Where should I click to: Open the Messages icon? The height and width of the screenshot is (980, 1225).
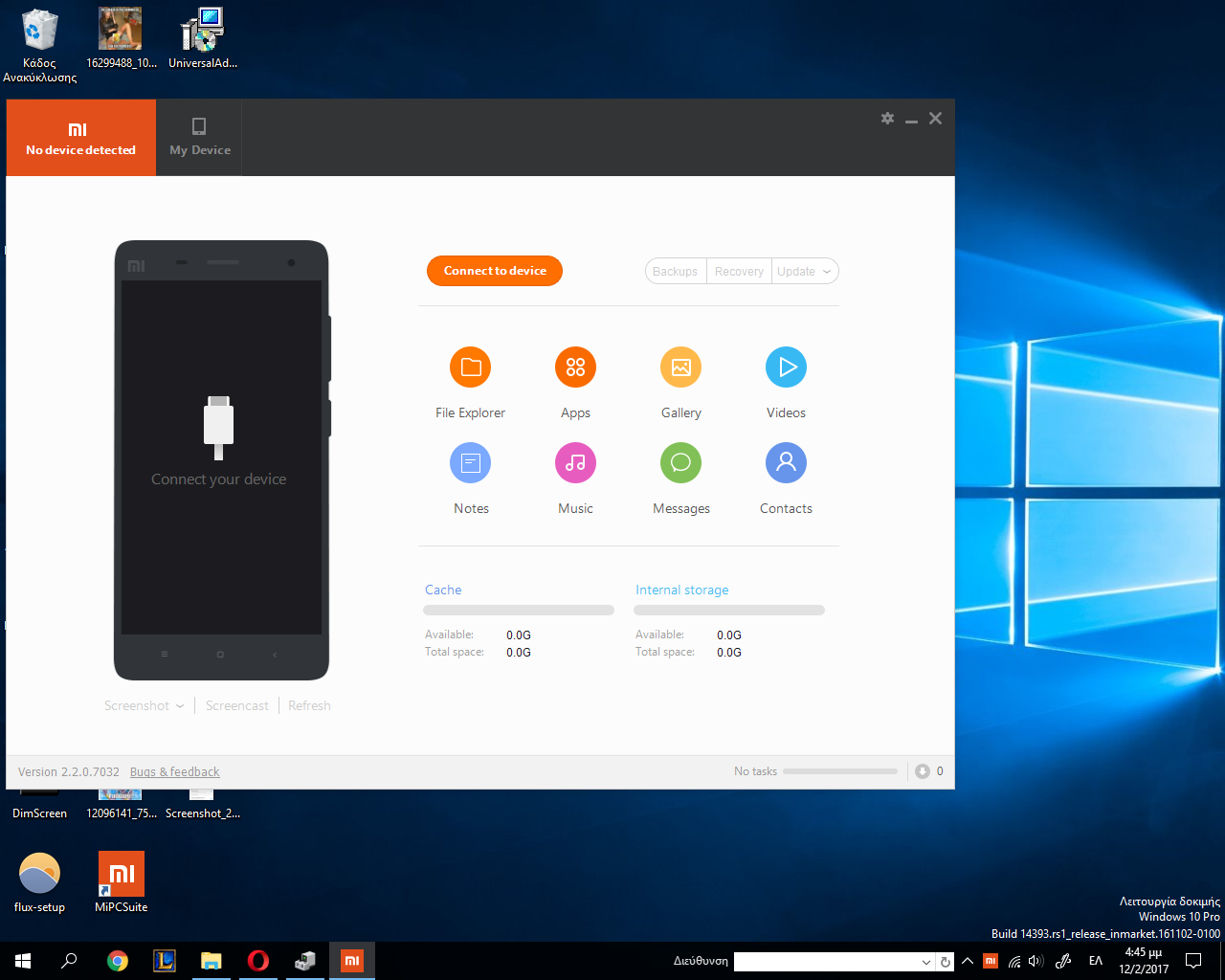pos(680,463)
